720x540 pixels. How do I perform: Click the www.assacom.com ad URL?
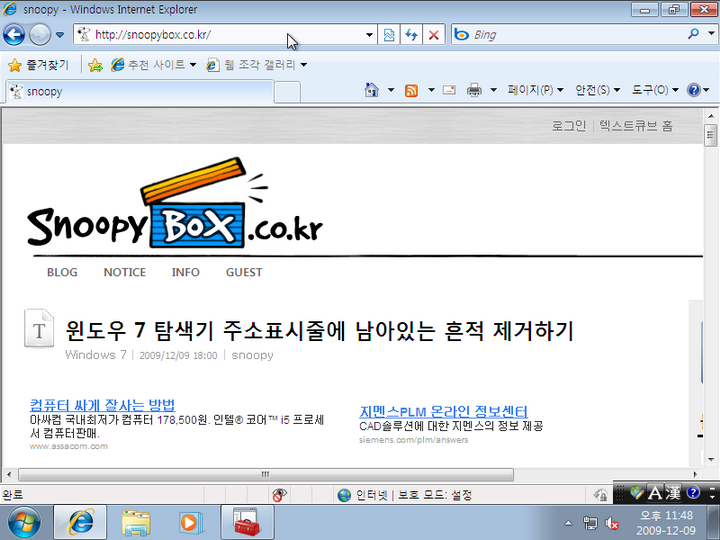(x=69, y=446)
